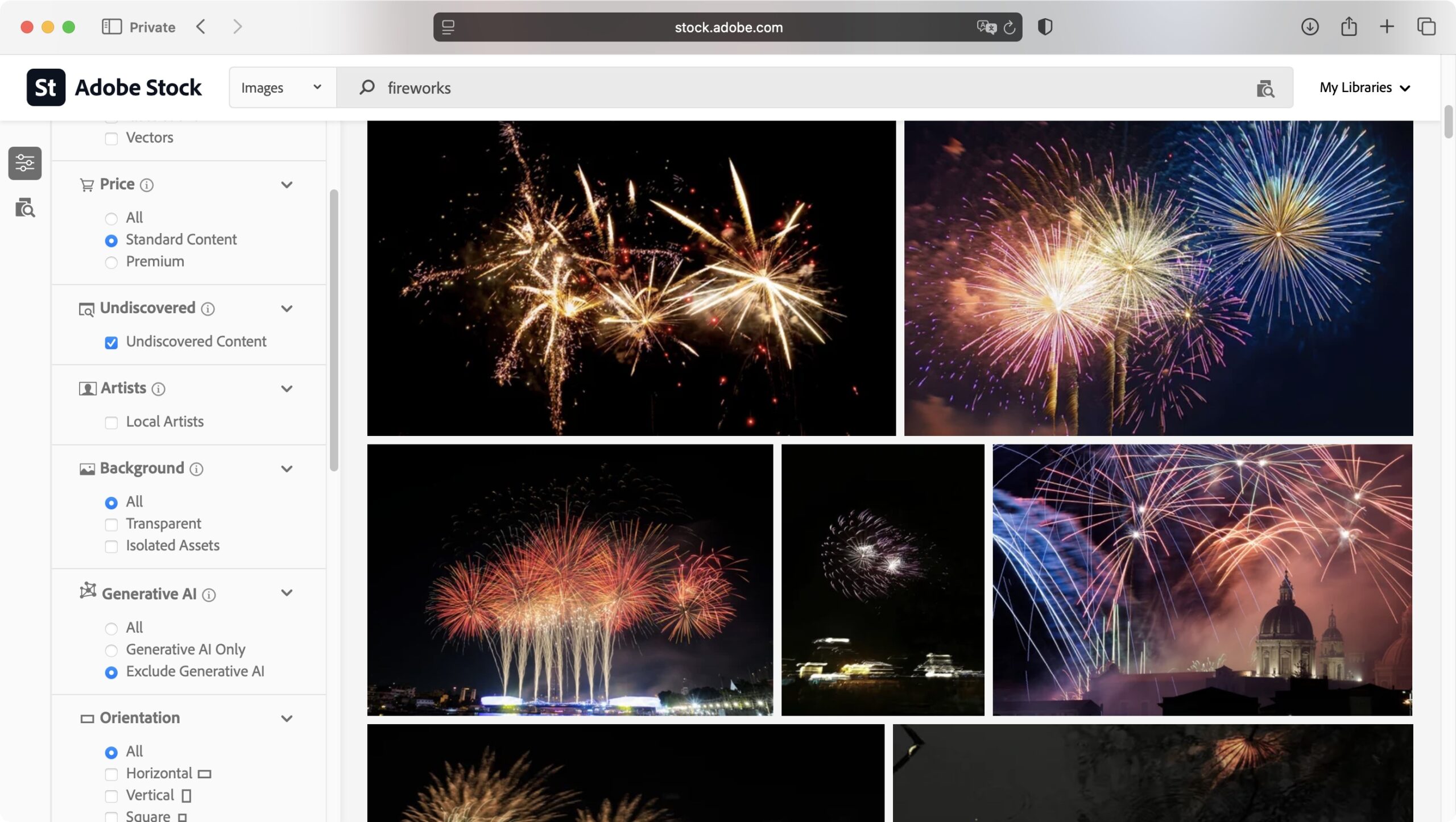Image resolution: width=1456 pixels, height=822 pixels.
Task: Click the Safari share icon
Action: [1349, 27]
